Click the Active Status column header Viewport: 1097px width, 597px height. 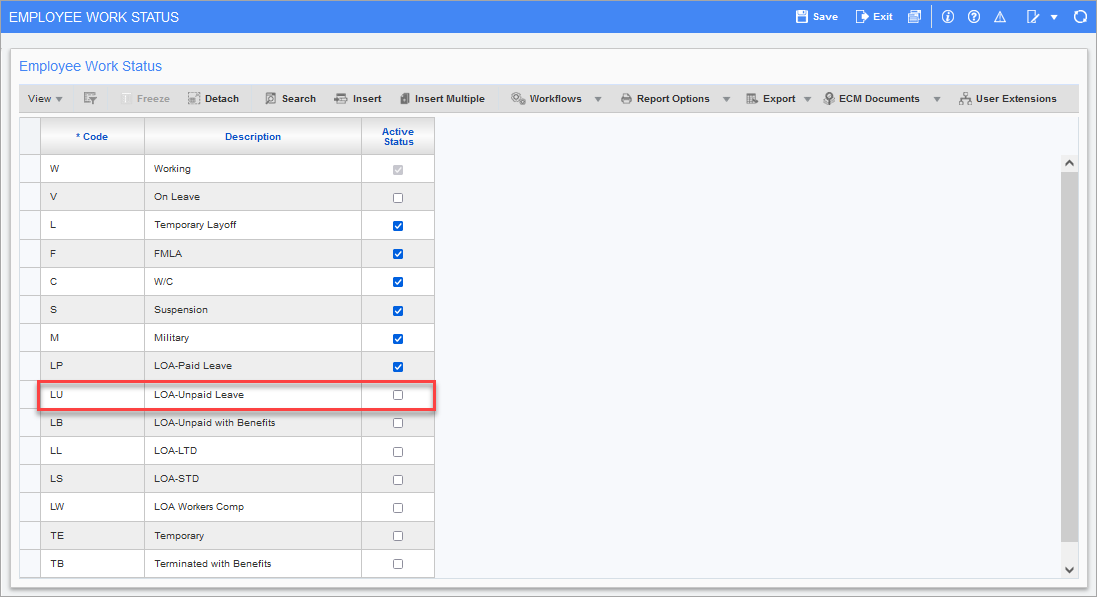398,136
